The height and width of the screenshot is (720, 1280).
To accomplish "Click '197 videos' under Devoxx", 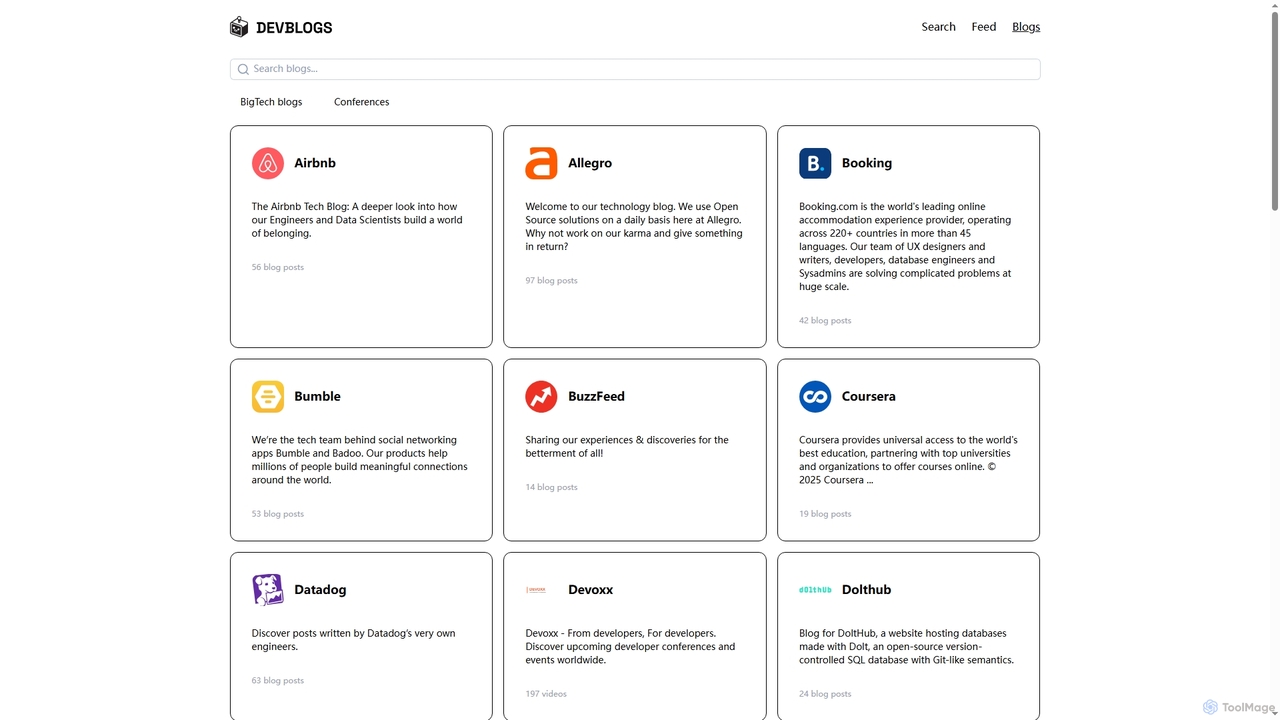I will (x=546, y=694).
